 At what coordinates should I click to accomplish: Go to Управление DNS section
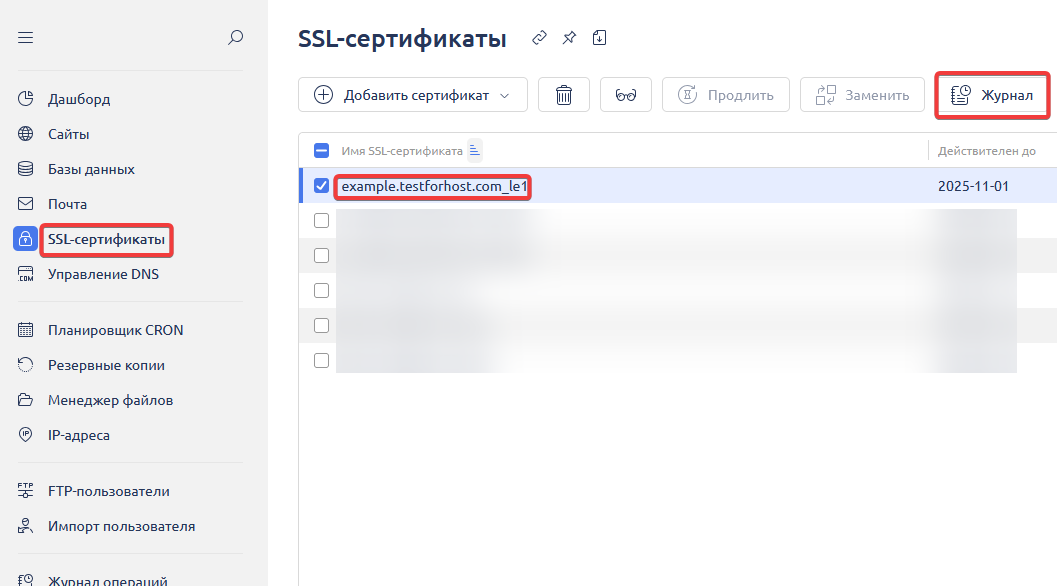pos(103,274)
